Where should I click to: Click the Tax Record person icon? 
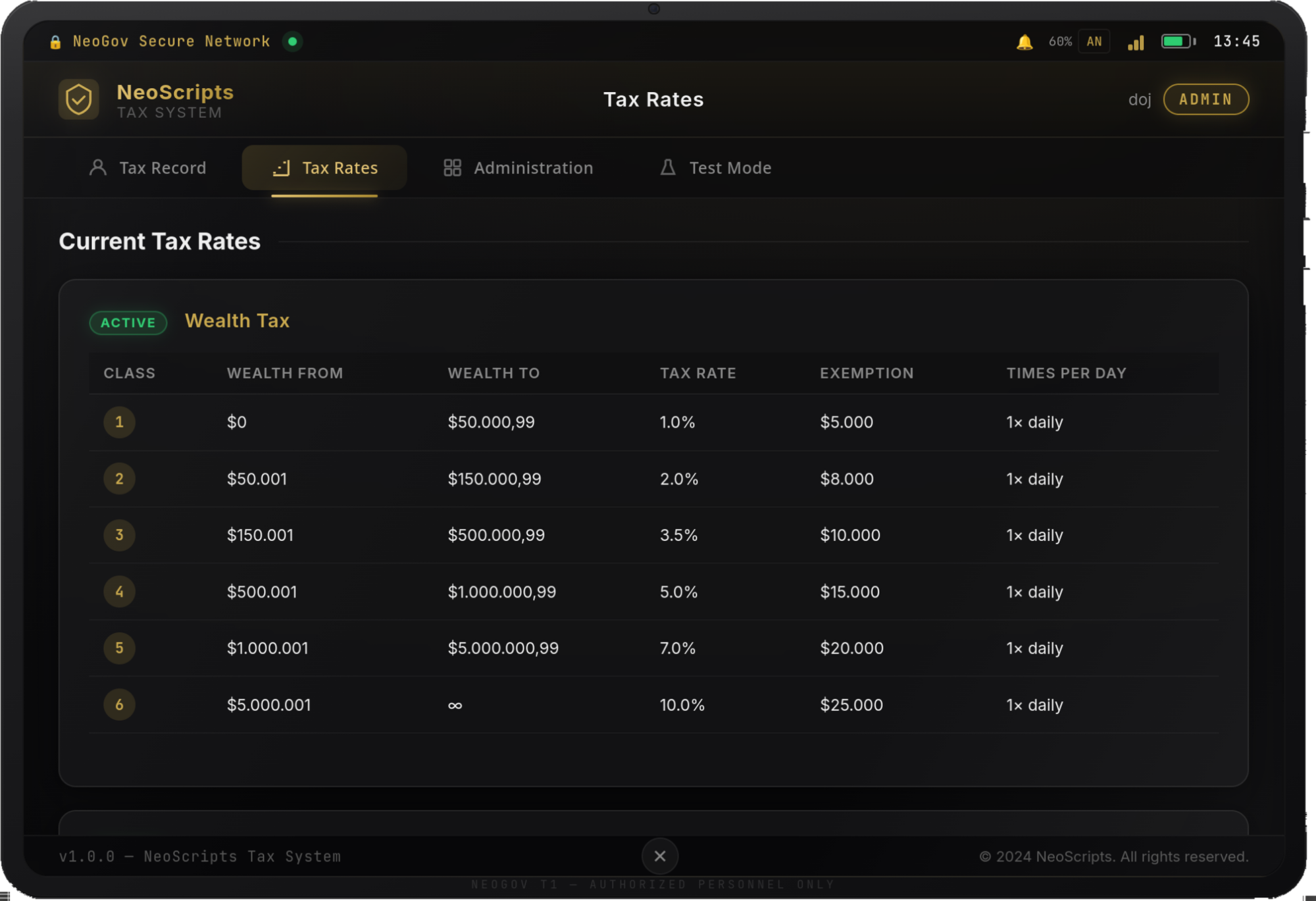coord(98,168)
